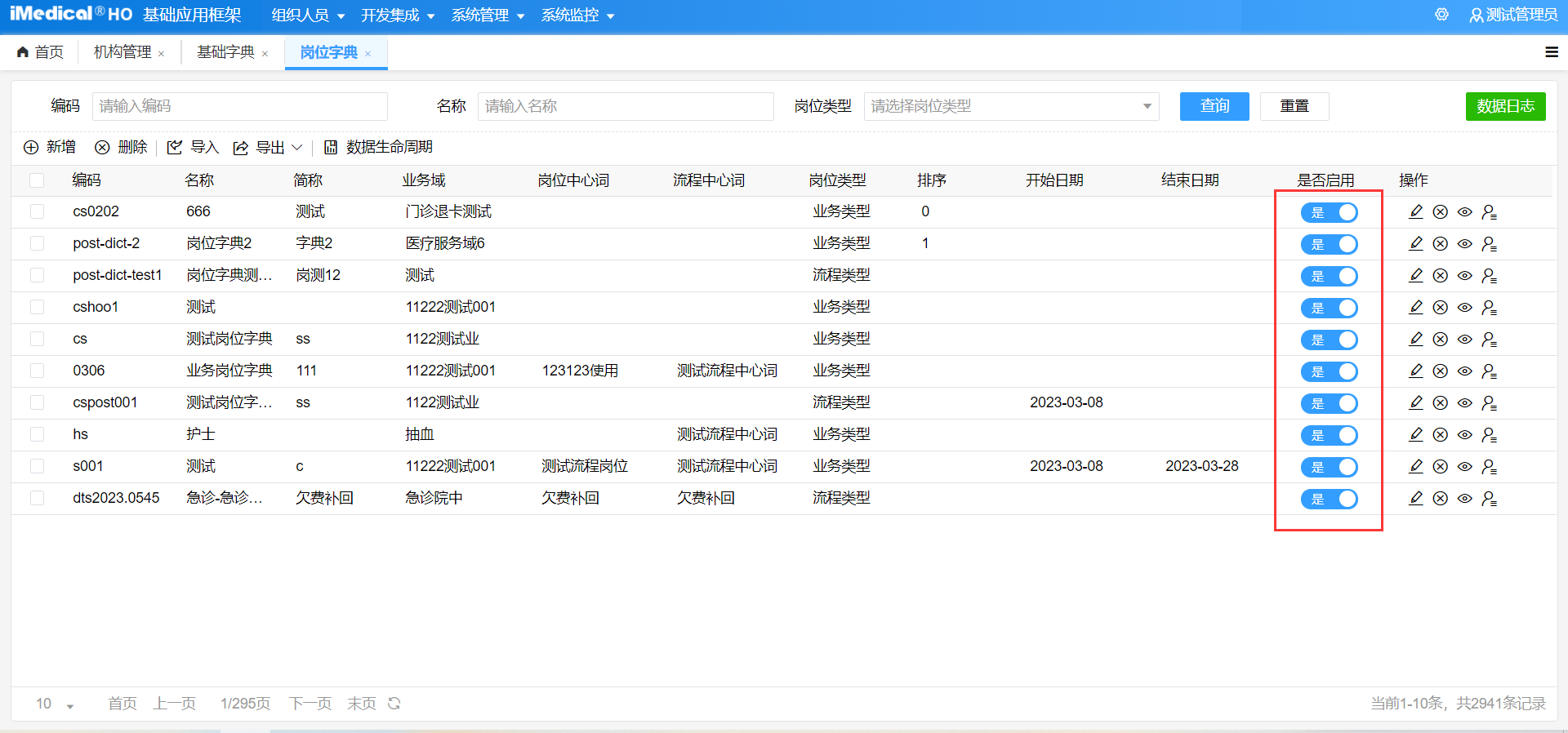View details of the cs0202 row
Image resolution: width=1568 pixels, height=733 pixels.
point(1465,212)
